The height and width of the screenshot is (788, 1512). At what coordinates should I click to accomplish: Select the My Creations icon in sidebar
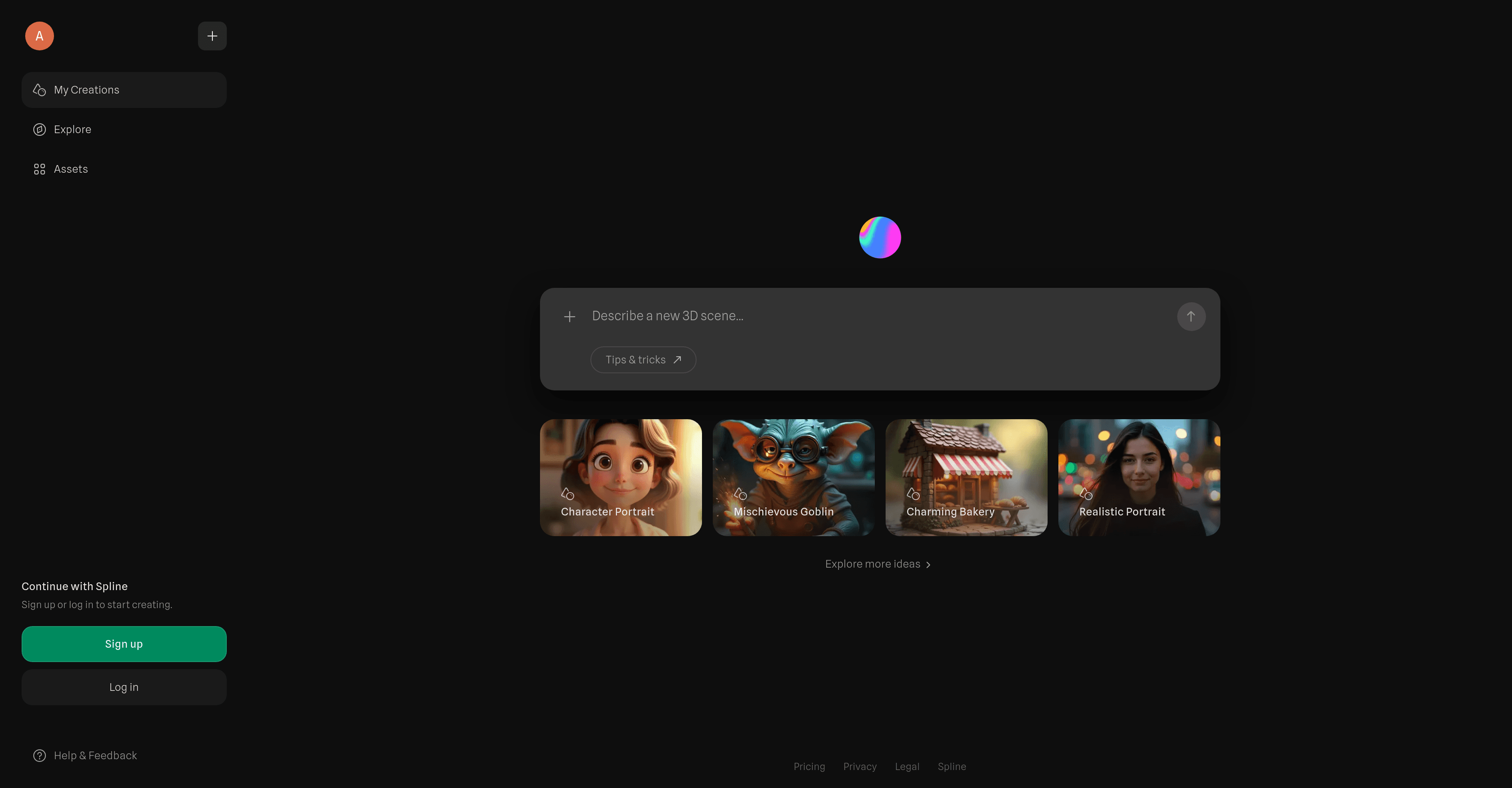coord(39,90)
